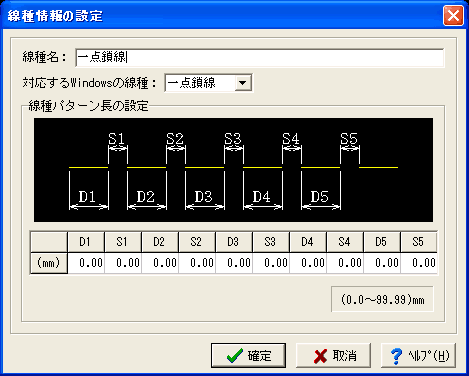Click the 線種名： label
Viewport: 469px width, 376px height.
[45, 57]
